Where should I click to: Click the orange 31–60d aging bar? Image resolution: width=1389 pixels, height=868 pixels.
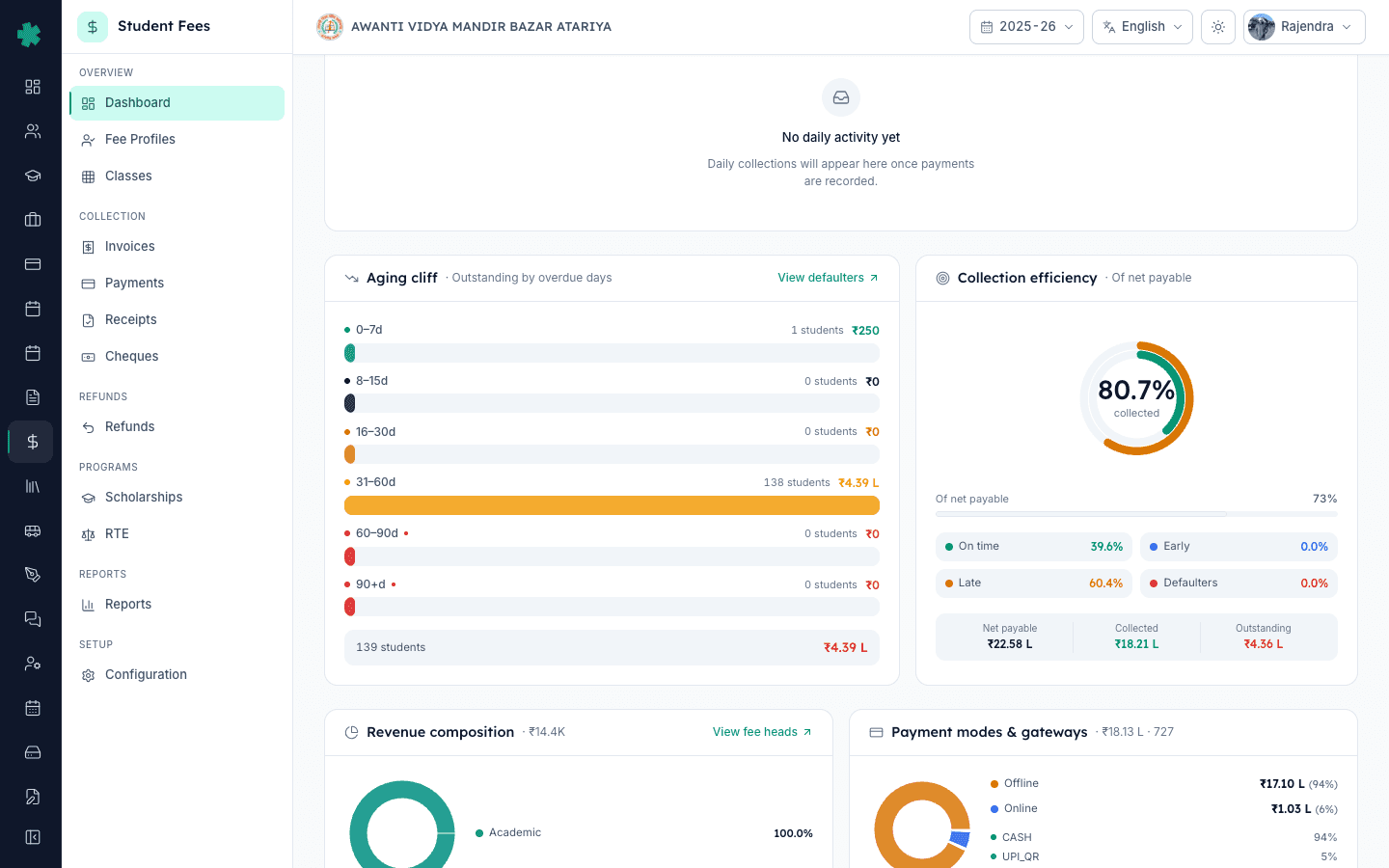pyautogui.click(x=612, y=505)
